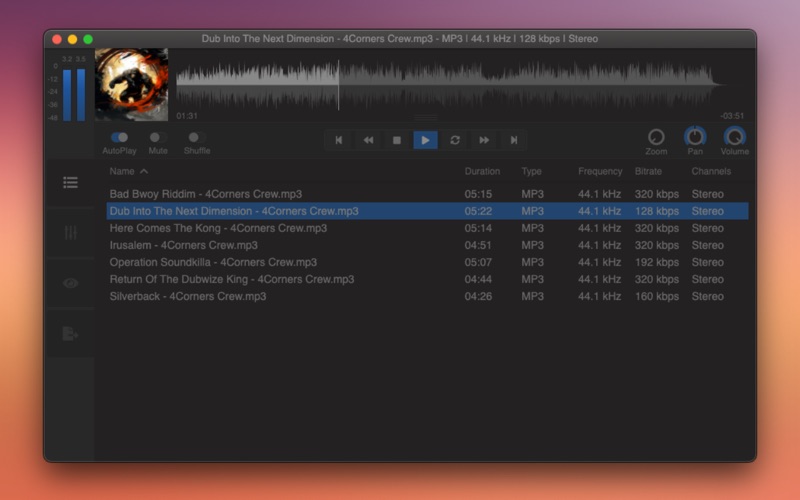
Task: Sort playlist by Type column
Action: (x=531, y=171)
